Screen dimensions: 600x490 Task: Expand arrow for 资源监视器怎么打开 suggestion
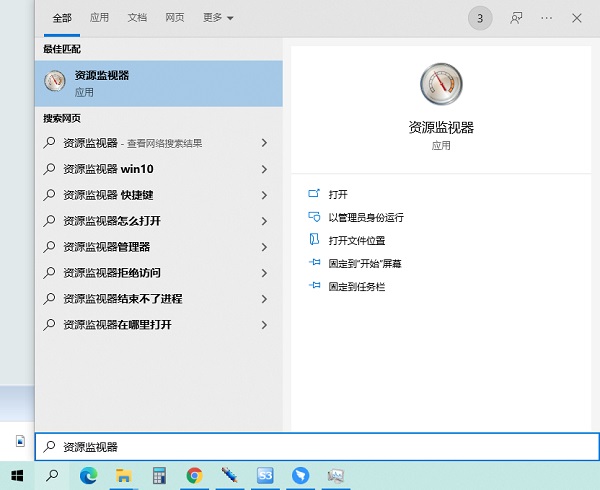pos(264,221)
